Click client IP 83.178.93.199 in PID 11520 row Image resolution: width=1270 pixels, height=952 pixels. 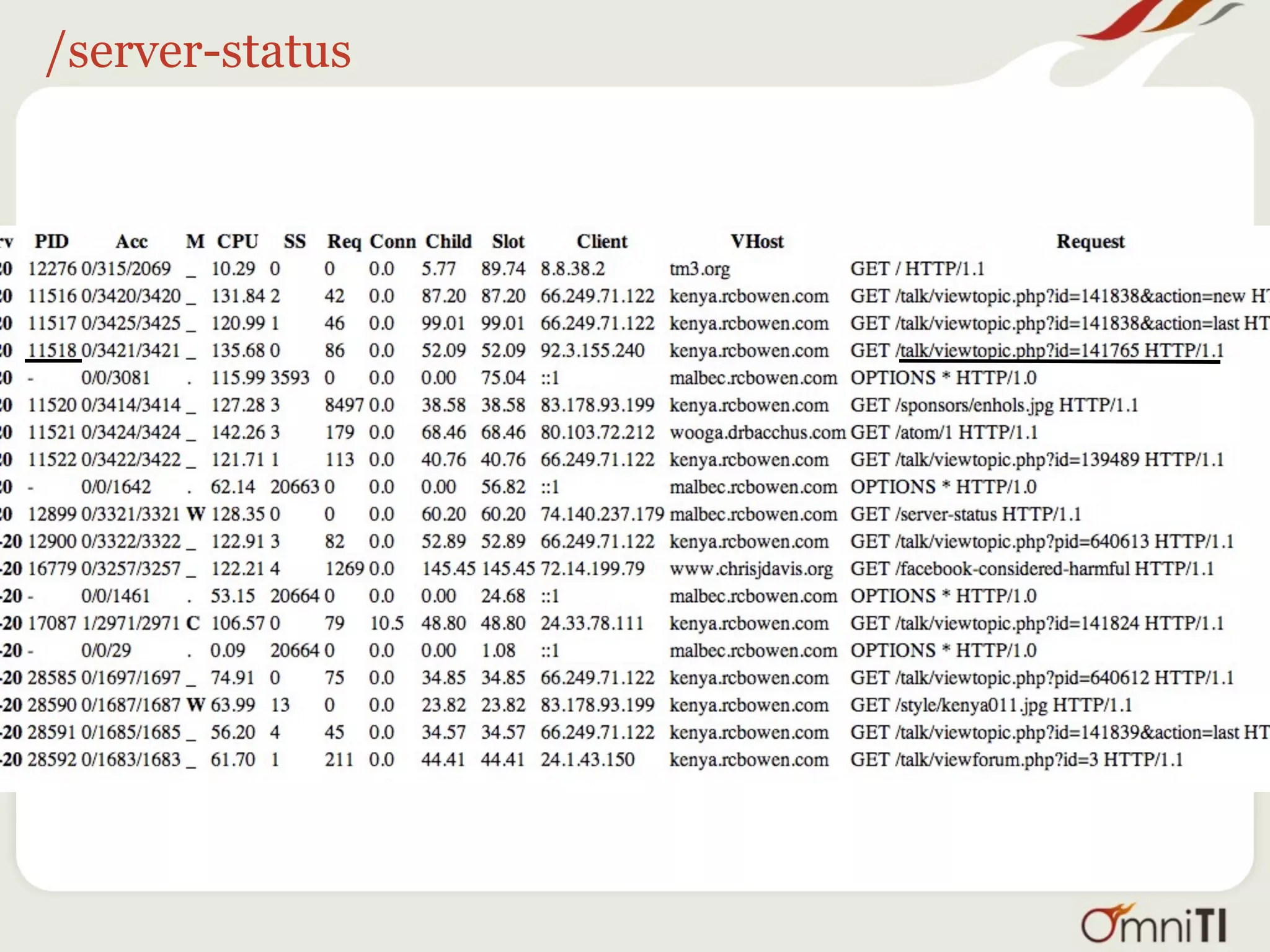[x=597, y=405]
